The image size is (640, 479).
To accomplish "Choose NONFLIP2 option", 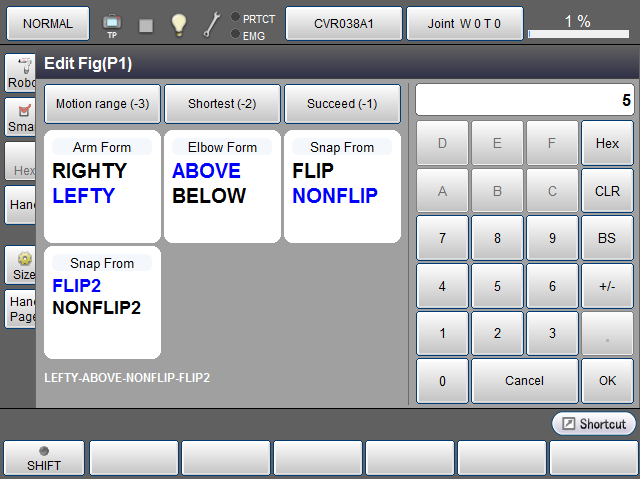I will tap(96, 307).
